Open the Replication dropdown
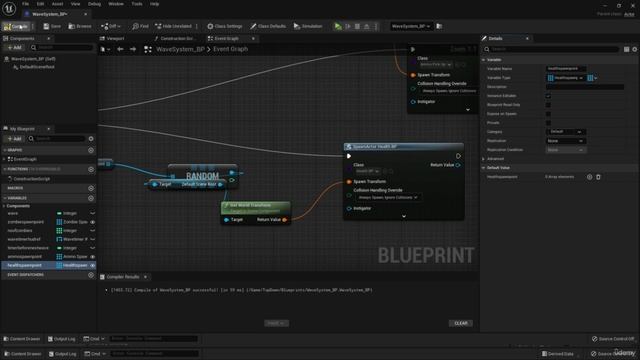Screen dimensions: 640x360 (565, 141)
